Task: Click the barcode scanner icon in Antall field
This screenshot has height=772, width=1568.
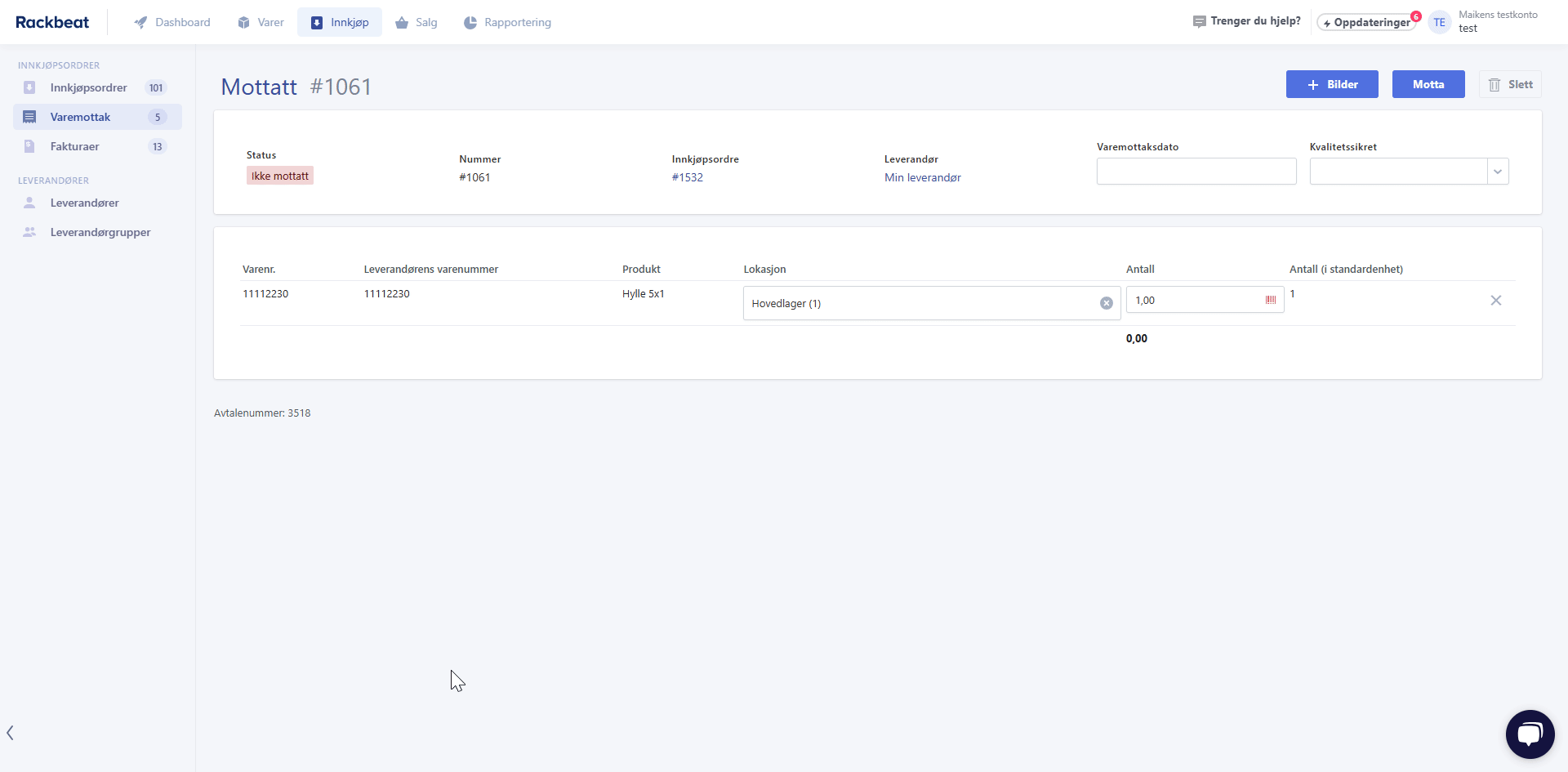Action: tap(1271, 301)
